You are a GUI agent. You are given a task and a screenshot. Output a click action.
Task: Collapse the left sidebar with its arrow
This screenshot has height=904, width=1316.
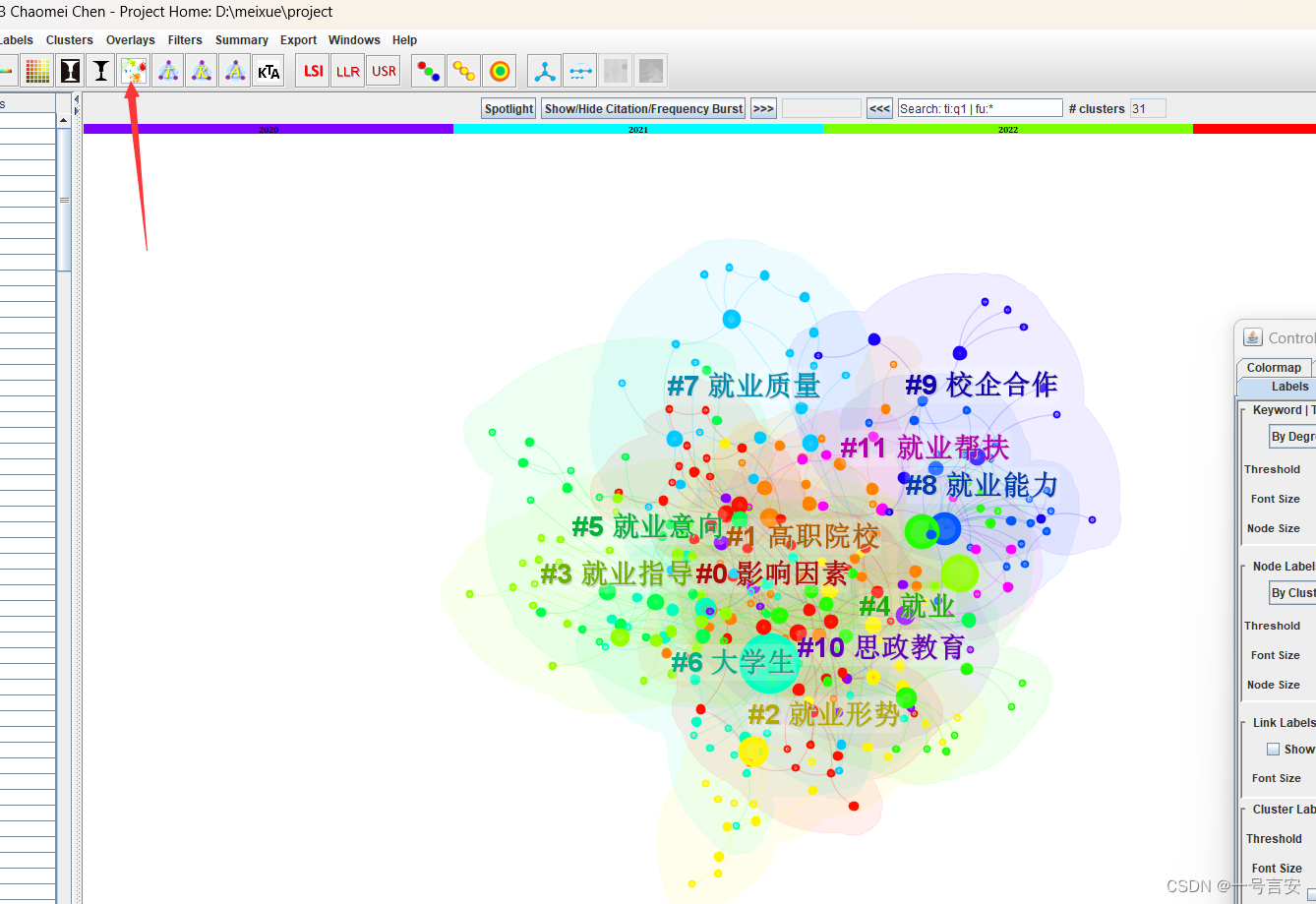coord(77,98)
